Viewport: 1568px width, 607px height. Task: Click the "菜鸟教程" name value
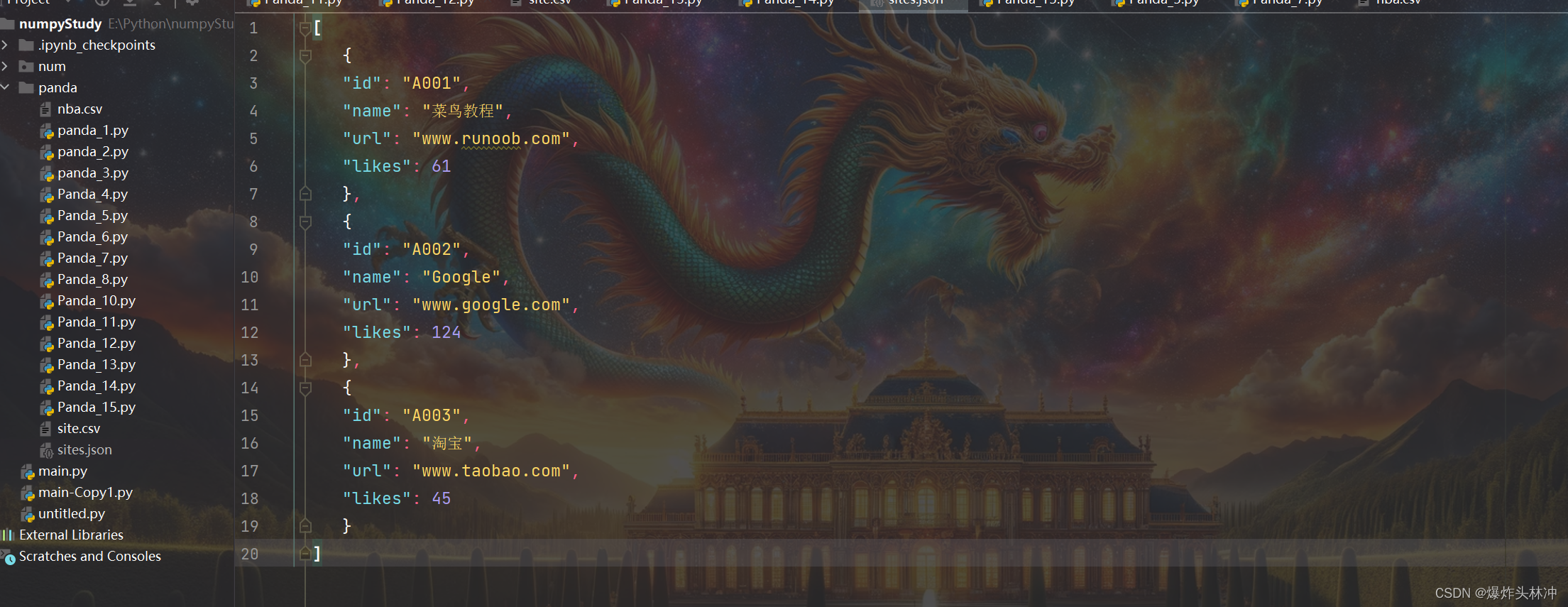pyautogui.click(x=463, y=111)
